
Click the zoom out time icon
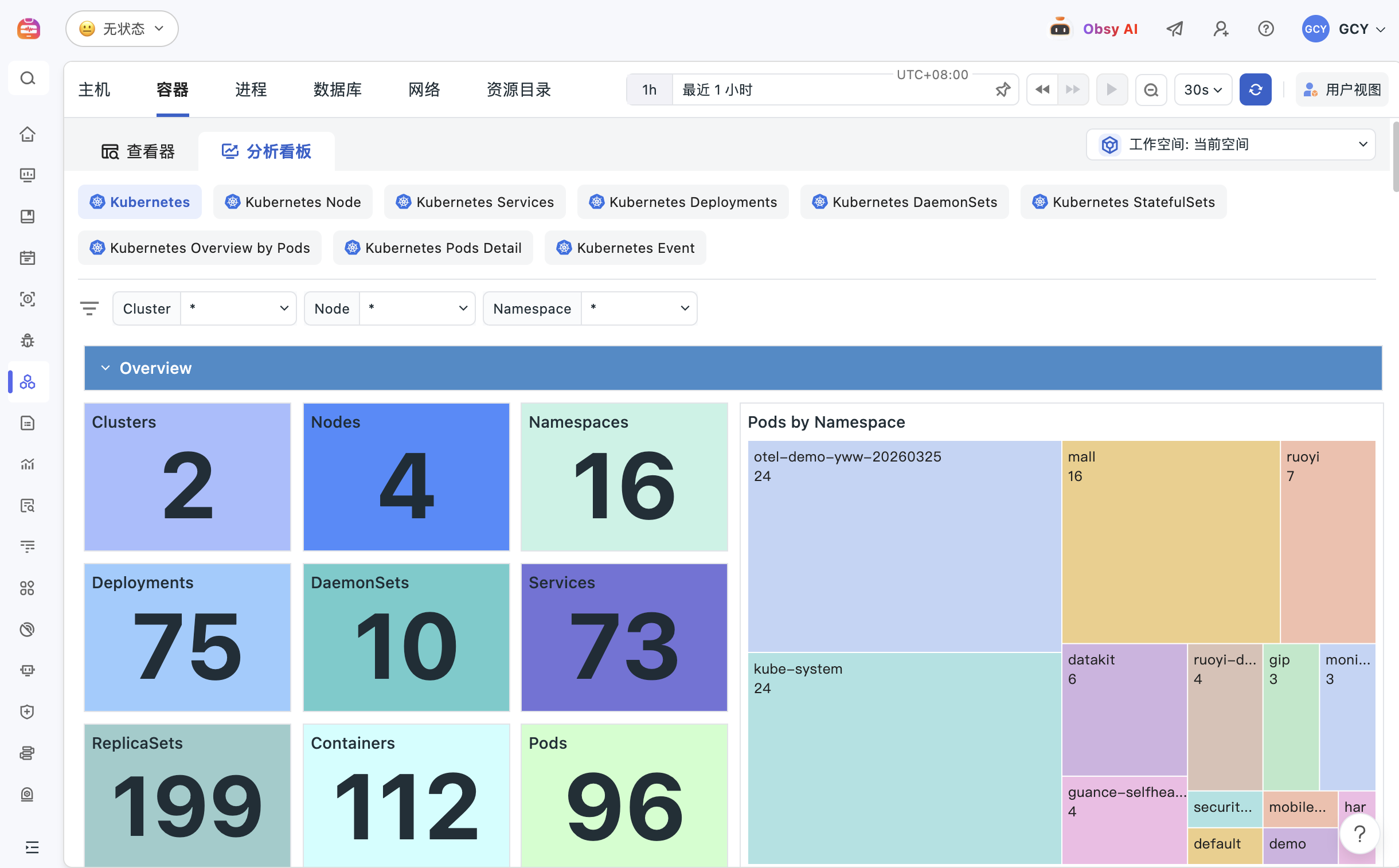[x=1151, y=89]
